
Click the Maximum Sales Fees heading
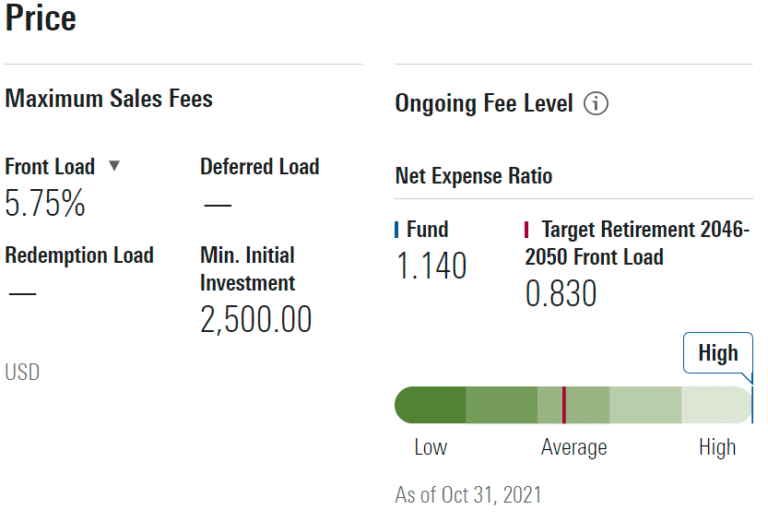pyautogui.click(x=109, y=98)
